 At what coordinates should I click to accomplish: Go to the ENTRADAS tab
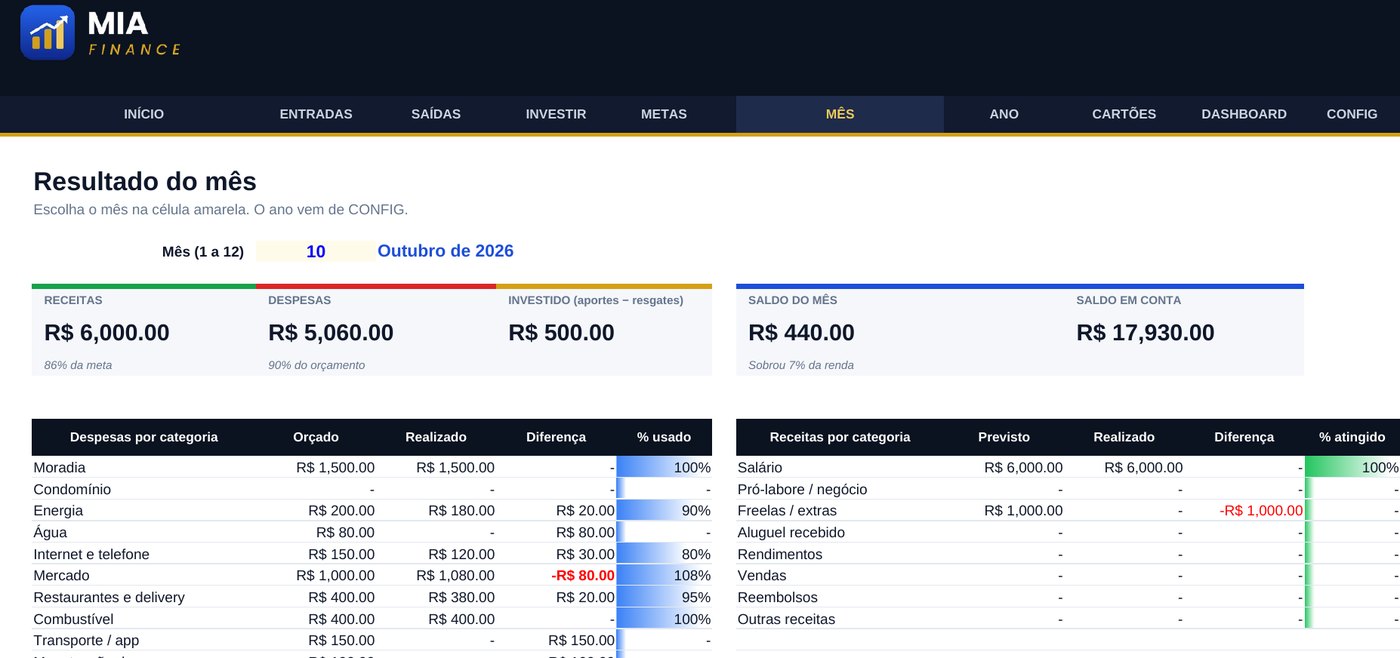316,114
